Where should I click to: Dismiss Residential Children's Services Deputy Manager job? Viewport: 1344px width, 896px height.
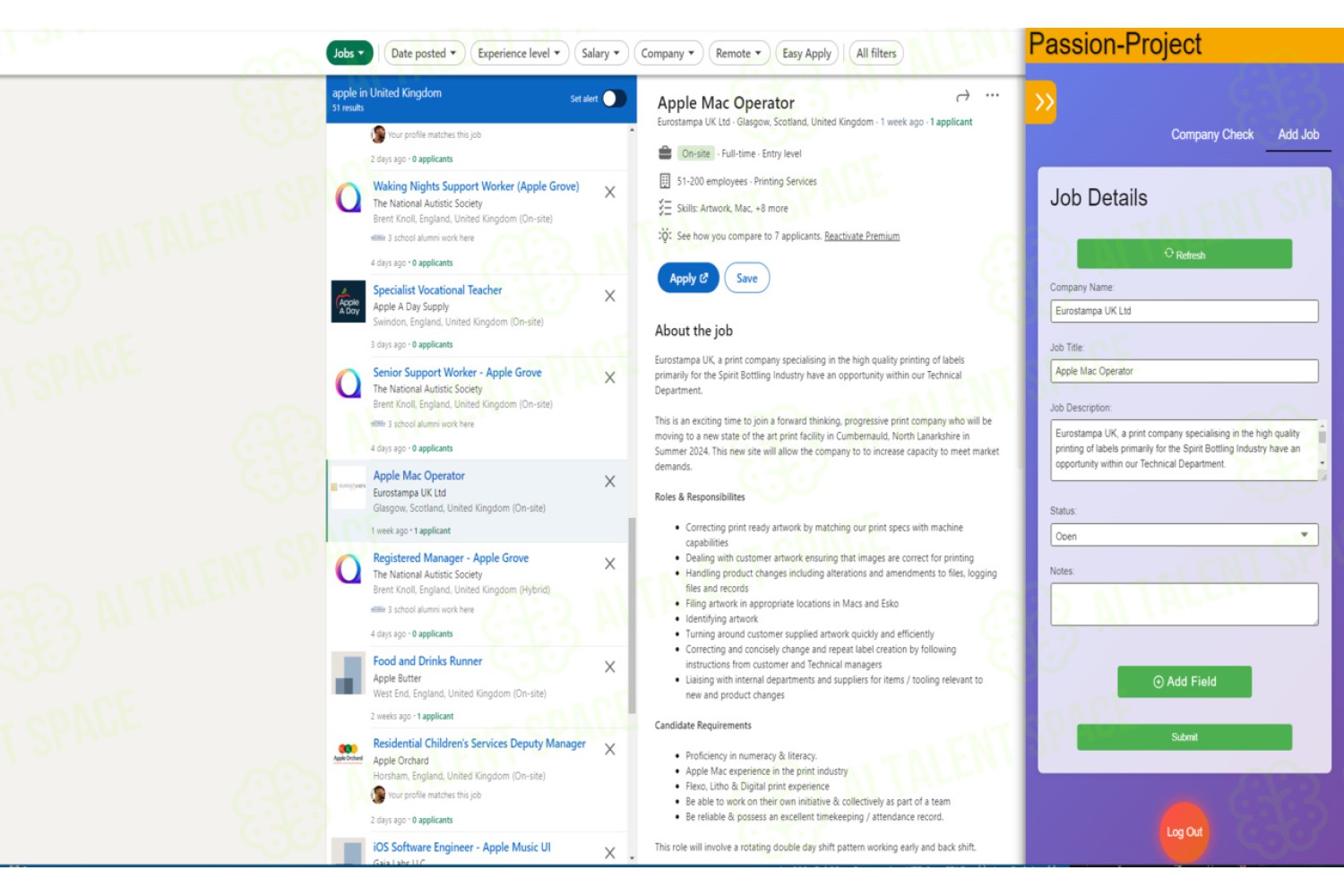(x=609, y=749)
